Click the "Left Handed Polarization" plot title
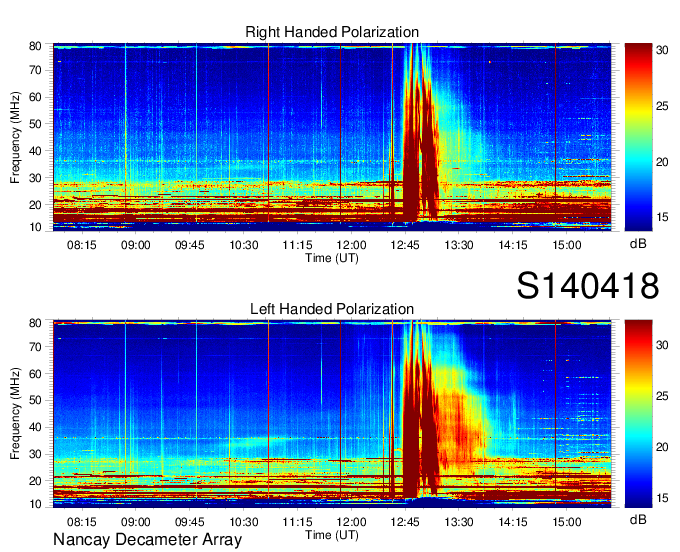Image resolution: width=680 pixels, height=552 pixels. [x=332, y=309]
